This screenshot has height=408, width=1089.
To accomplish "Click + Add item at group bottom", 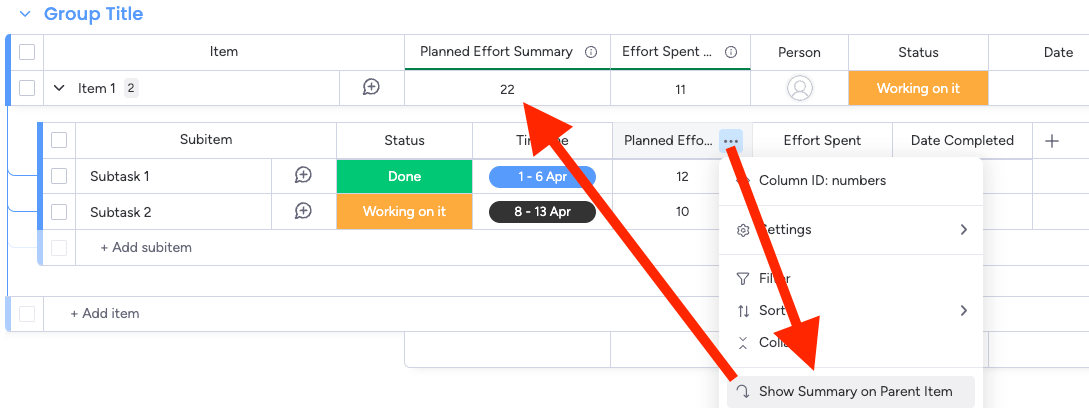I will [105, 313].
